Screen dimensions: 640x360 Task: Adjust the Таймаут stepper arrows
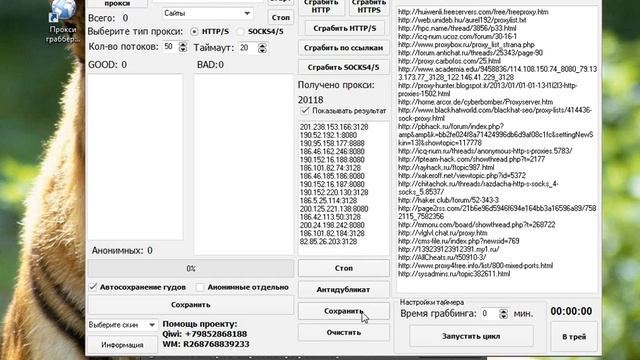262,48
